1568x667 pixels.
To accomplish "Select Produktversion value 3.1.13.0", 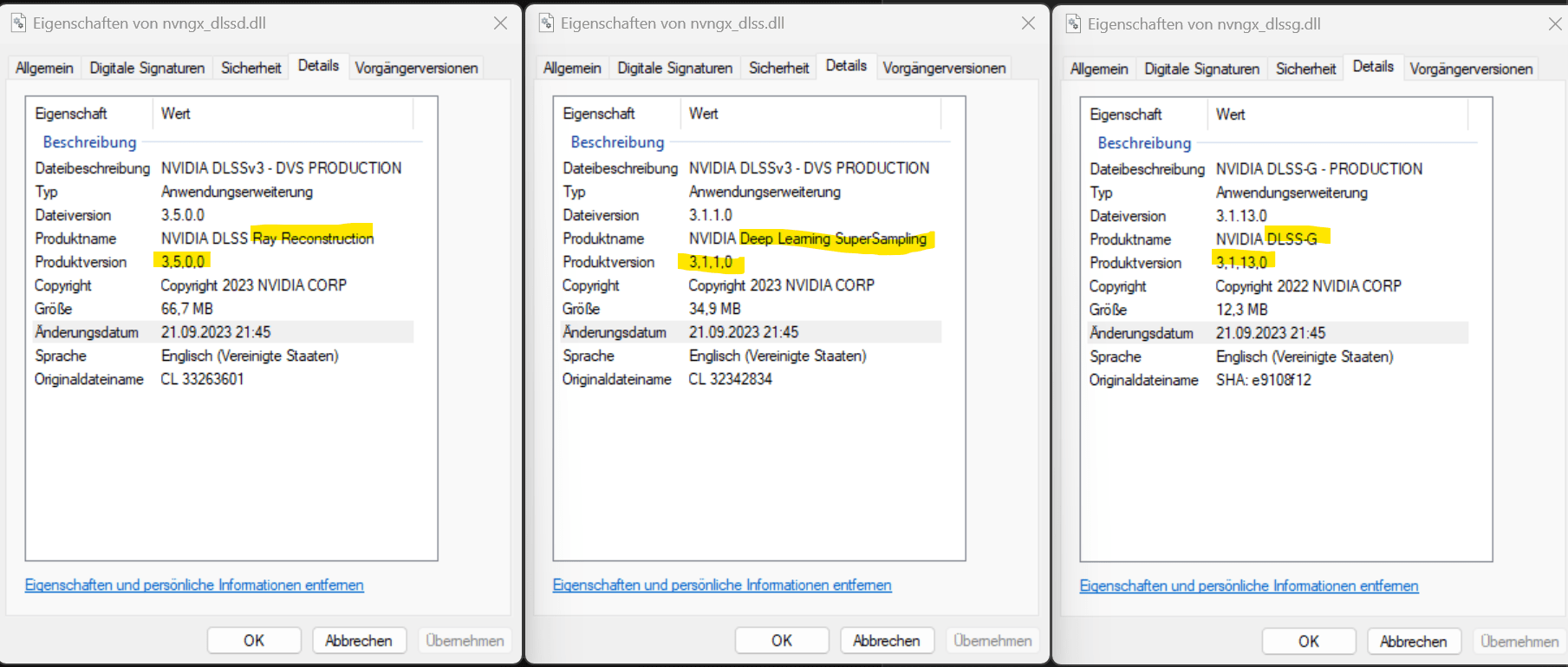I will [1241, 262].
